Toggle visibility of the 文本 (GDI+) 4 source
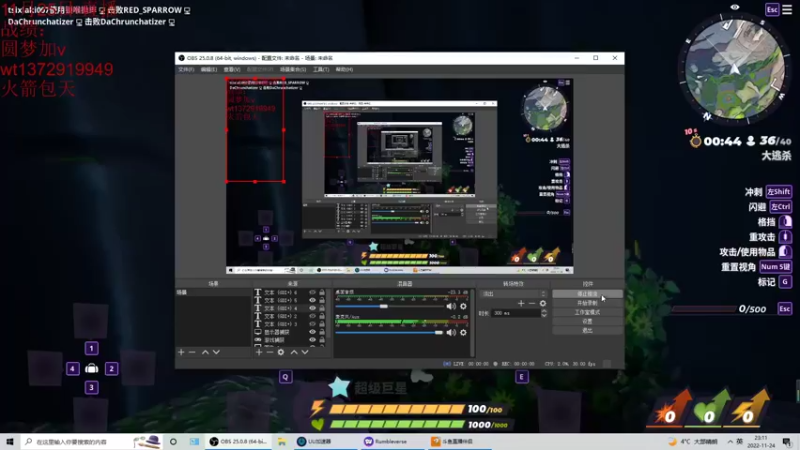This screenshot has height=450, width=800. pyautogui.click(x=312, y=308)
